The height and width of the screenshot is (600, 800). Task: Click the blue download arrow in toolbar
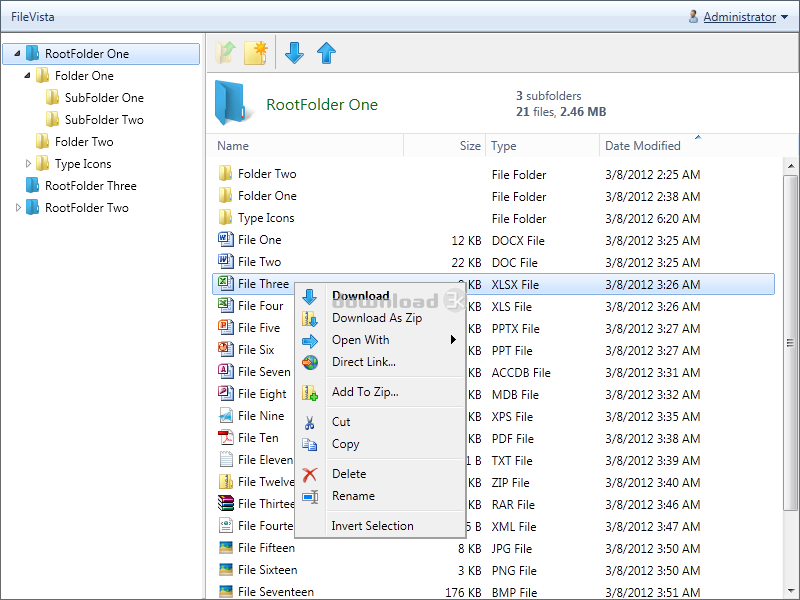294,53
